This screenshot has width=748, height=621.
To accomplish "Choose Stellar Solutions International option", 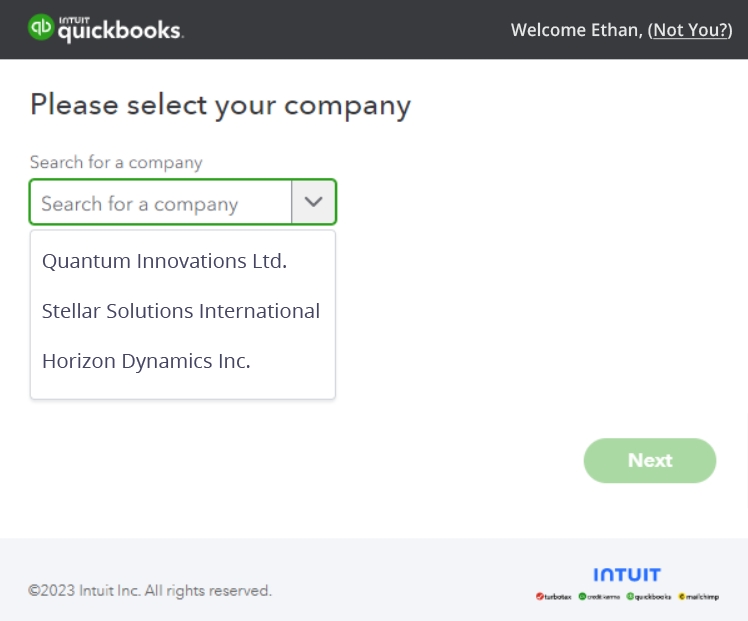I will click(x=181, y=311).
